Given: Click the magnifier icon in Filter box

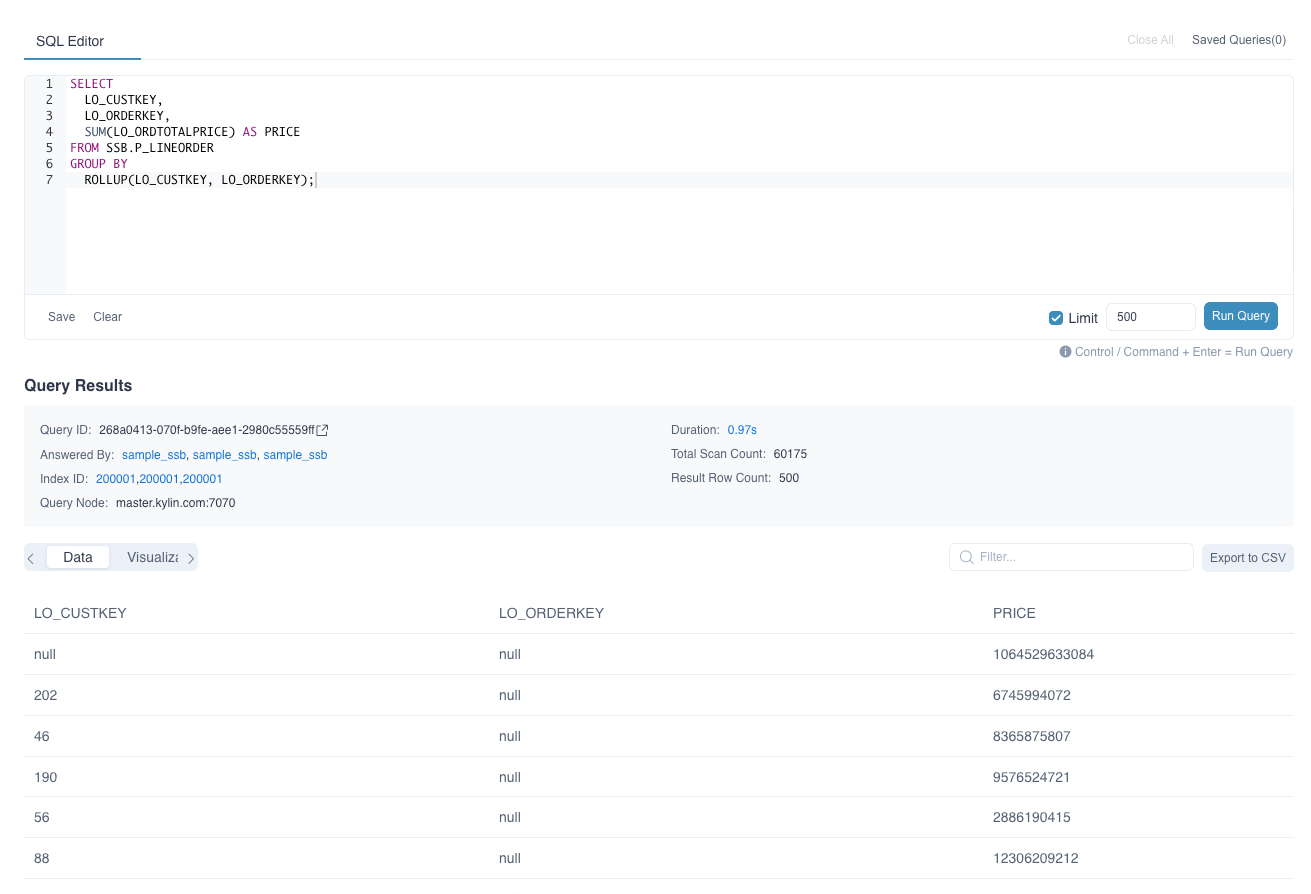Looking at the screenshot, I should click(x=966, y=557).
